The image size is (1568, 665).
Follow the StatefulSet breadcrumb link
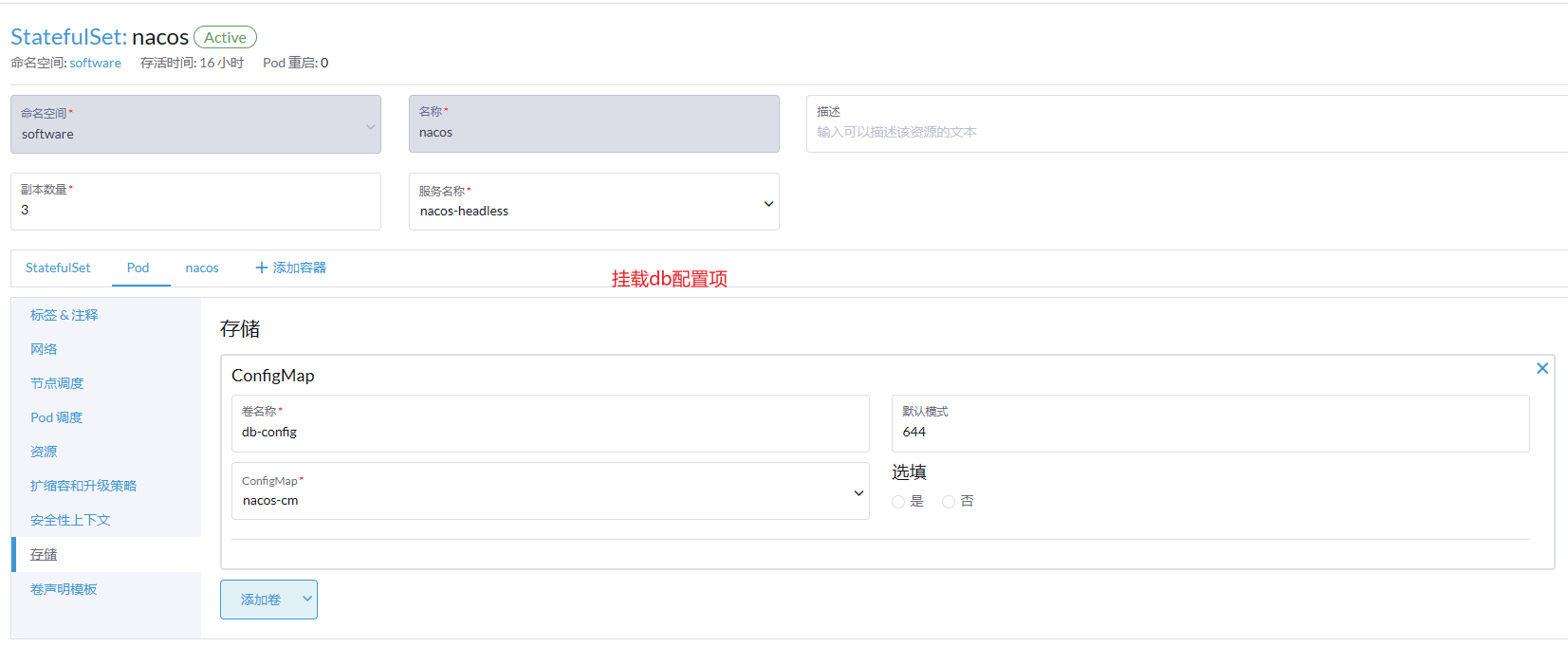[68, 37]
